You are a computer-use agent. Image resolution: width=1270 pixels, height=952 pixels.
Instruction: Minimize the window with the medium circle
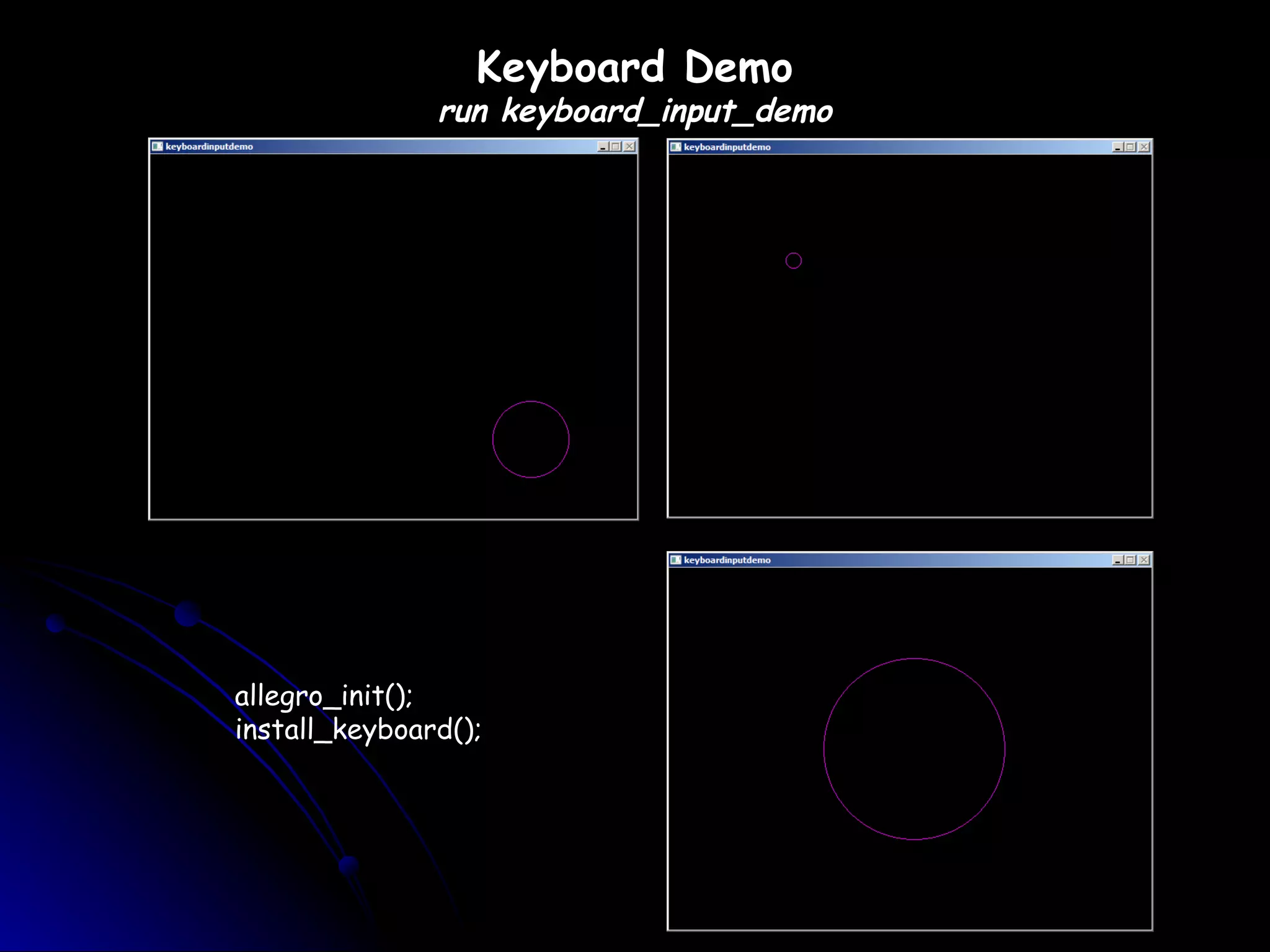(602, 146)
